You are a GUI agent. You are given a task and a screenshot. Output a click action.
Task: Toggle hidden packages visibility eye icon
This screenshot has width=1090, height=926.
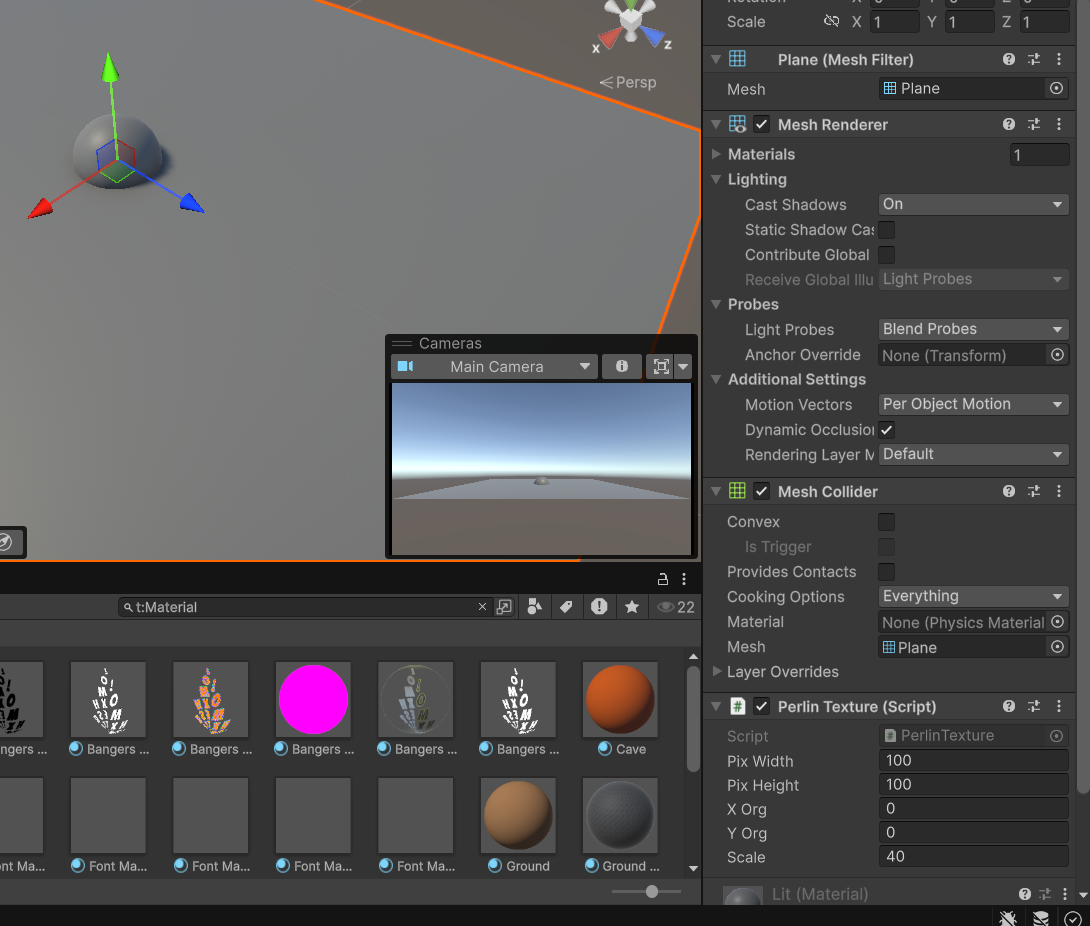(x=665, y=607)
